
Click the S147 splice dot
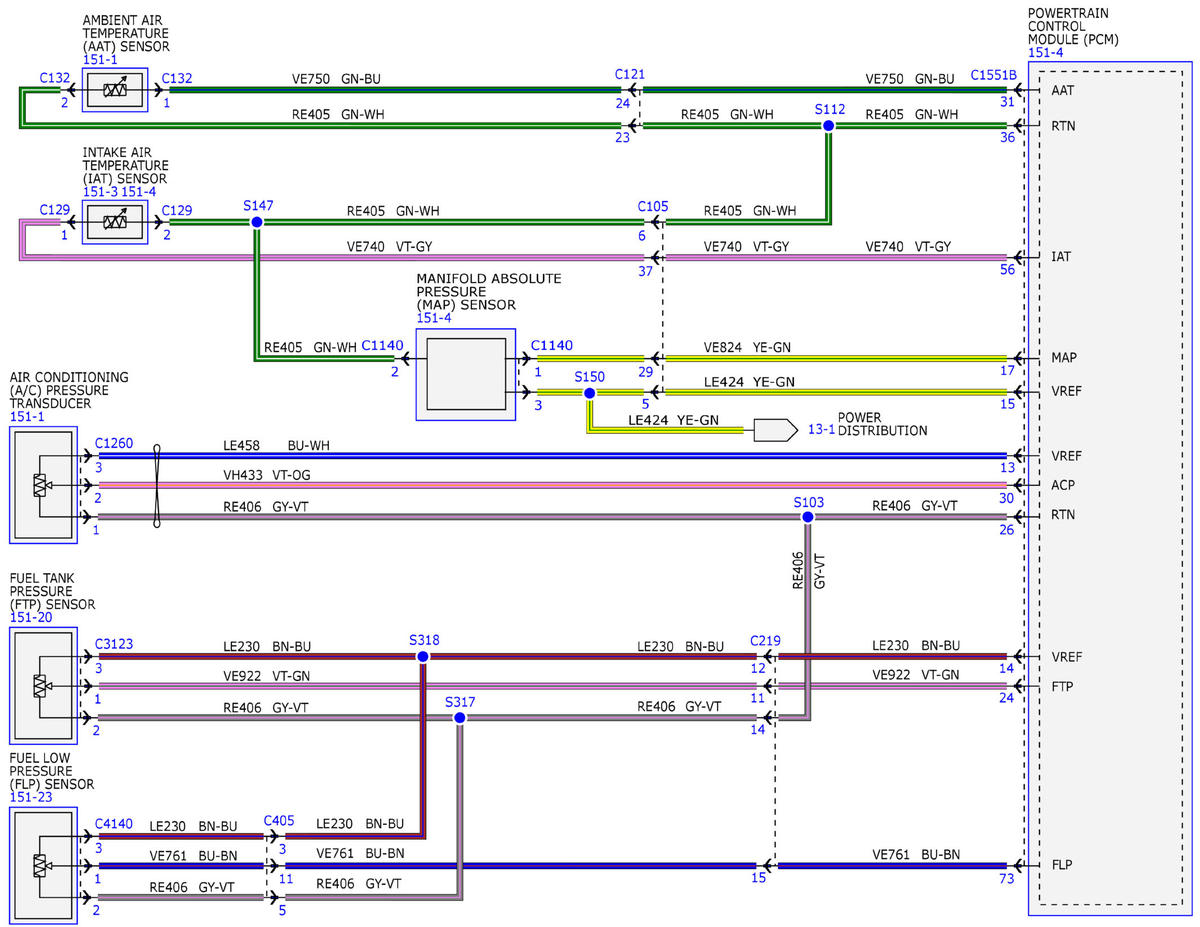[256, 222]
